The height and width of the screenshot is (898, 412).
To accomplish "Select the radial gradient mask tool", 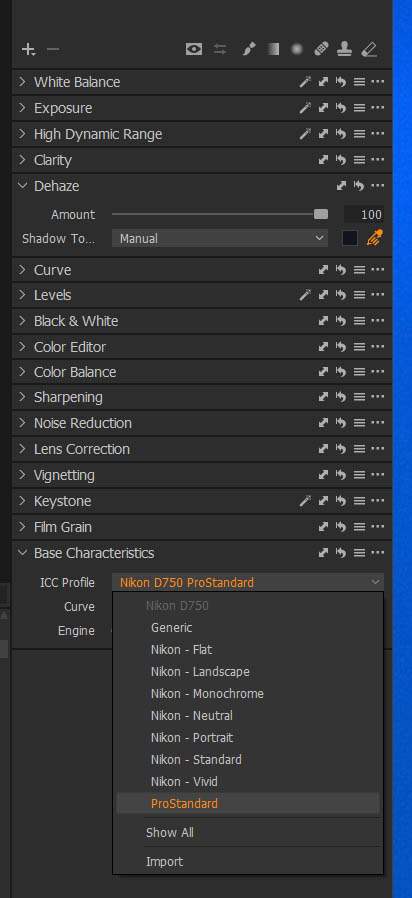I will pyautogui.click(x=296, y=50).
